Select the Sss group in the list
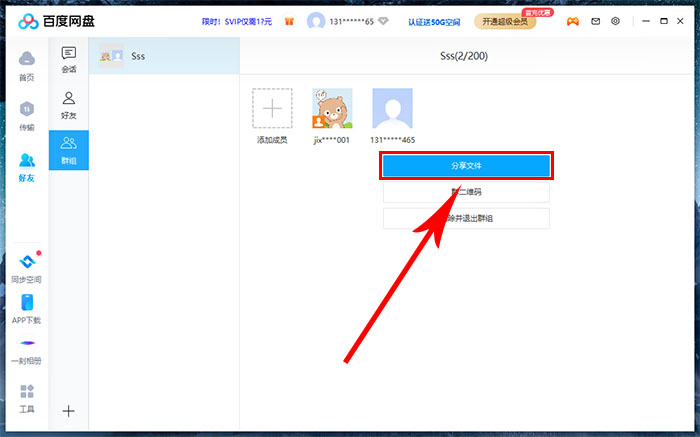 pos(164,56)
